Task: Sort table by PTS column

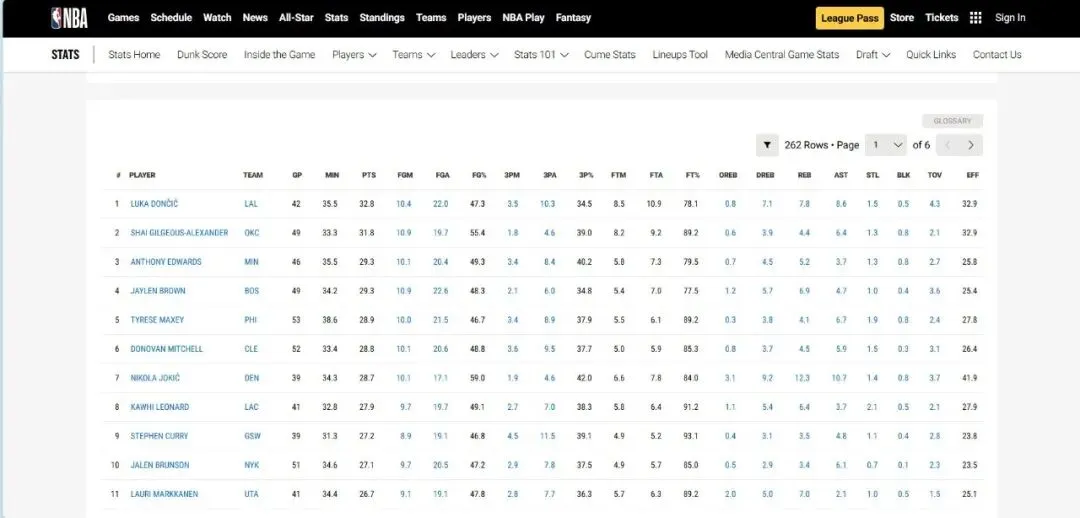Action: coord(369,176)
